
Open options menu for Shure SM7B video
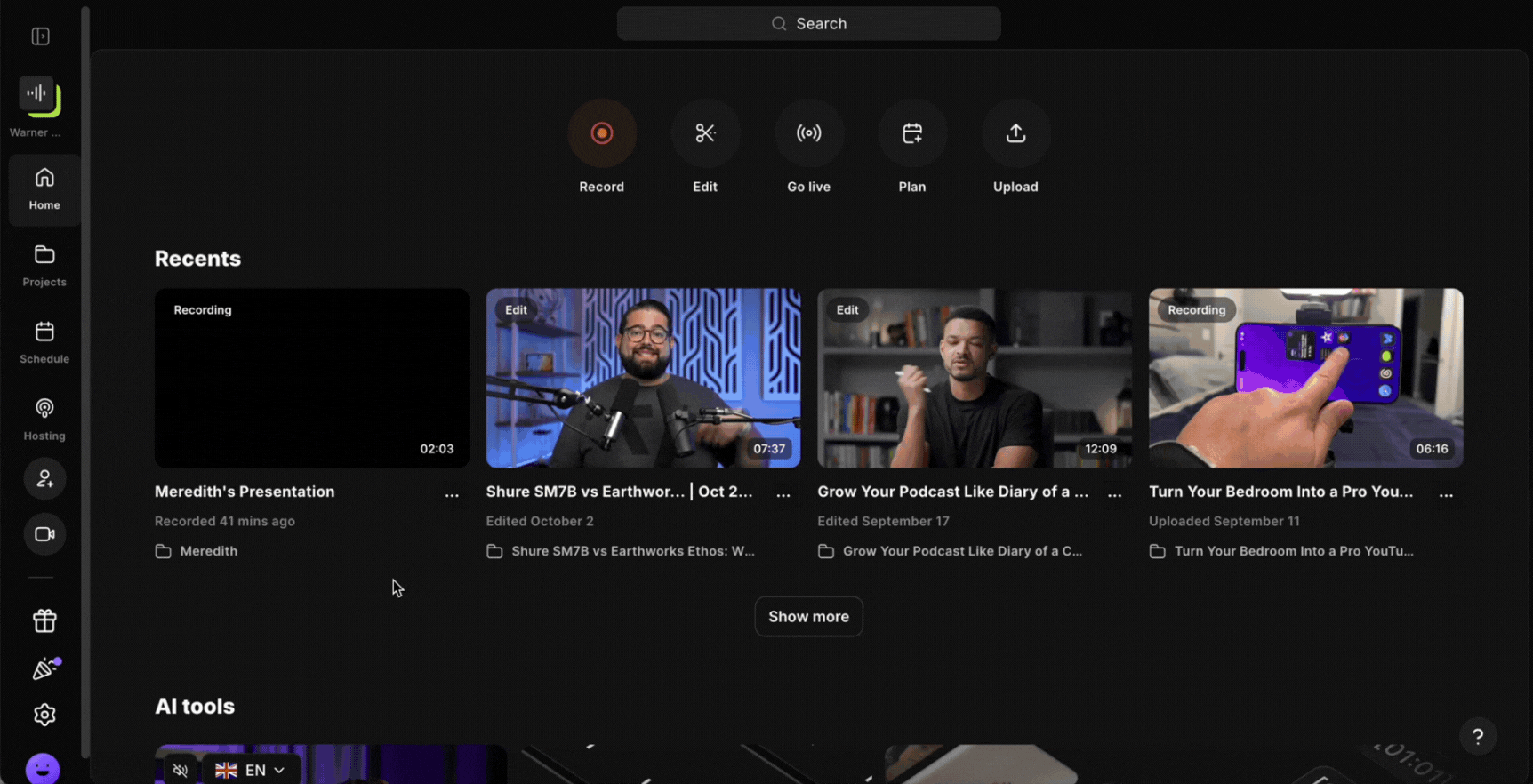coord(783,494)
